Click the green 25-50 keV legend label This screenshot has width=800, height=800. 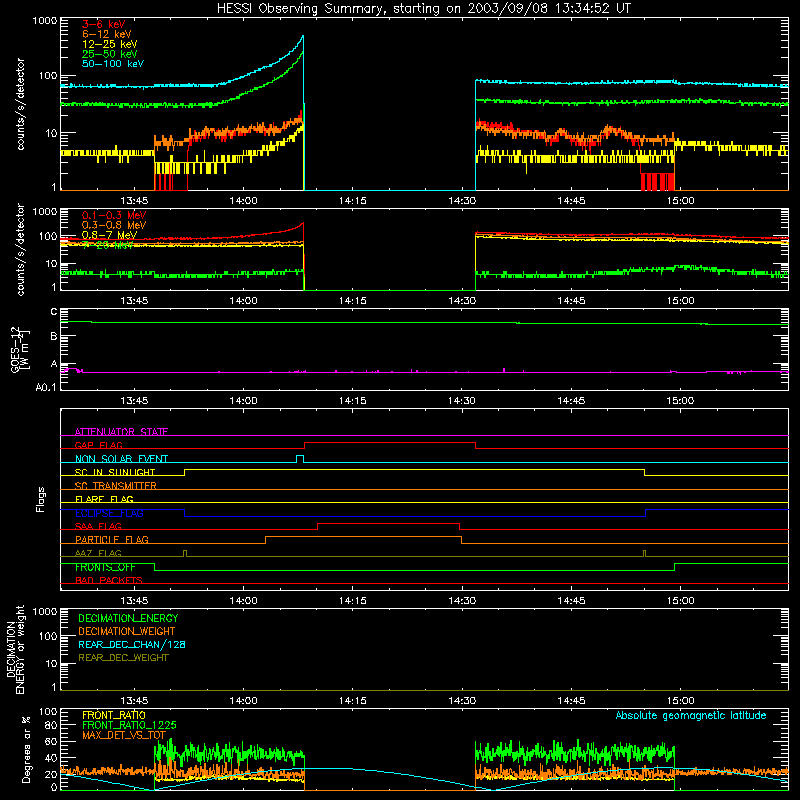(x=110, y=54)
